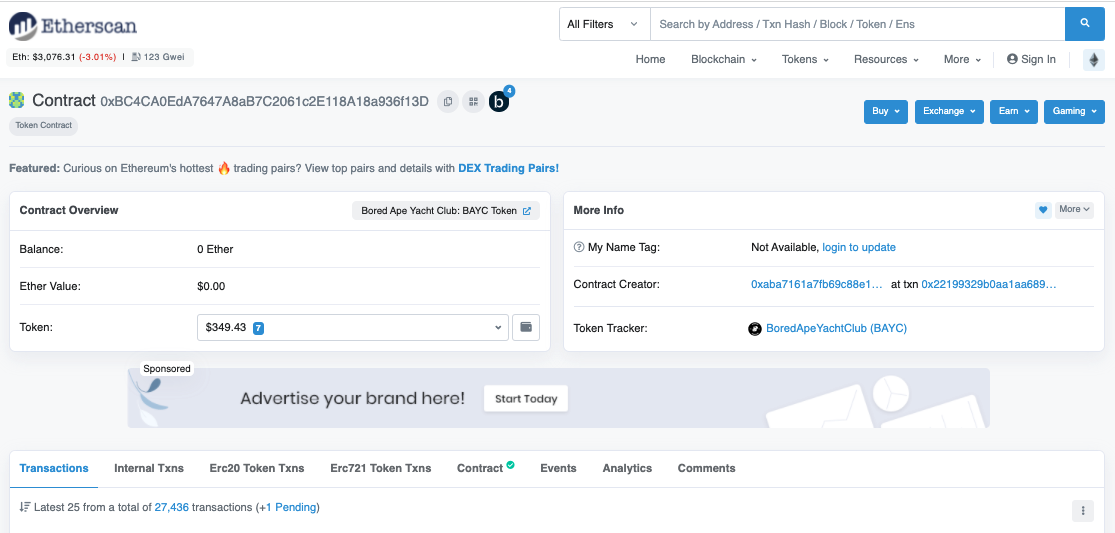Open the Exchange dropdown button
This screenshot has width=1115, height=533.
[x=949, y=112]
